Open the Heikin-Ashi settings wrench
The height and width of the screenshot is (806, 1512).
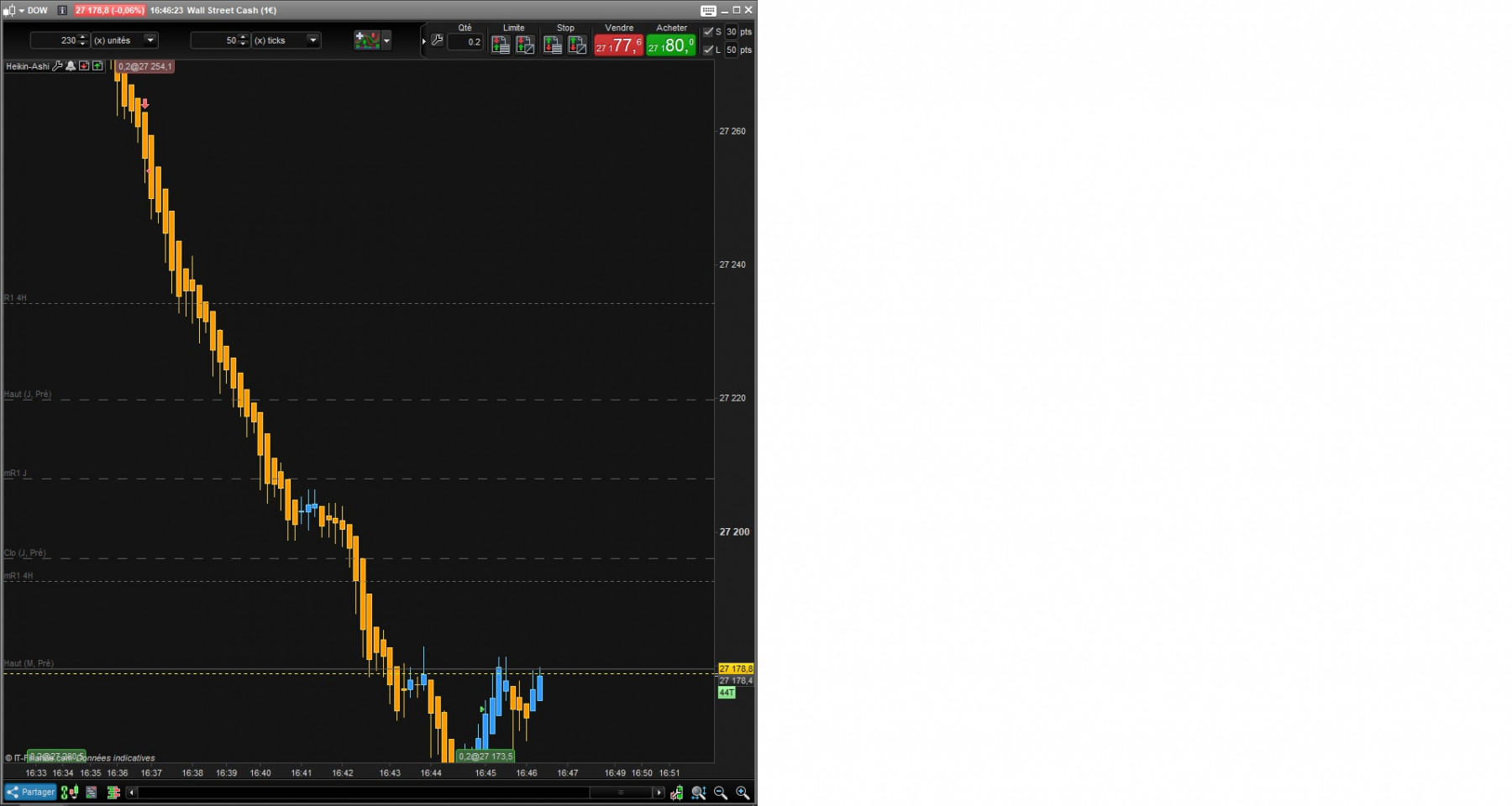pos(57,66)
